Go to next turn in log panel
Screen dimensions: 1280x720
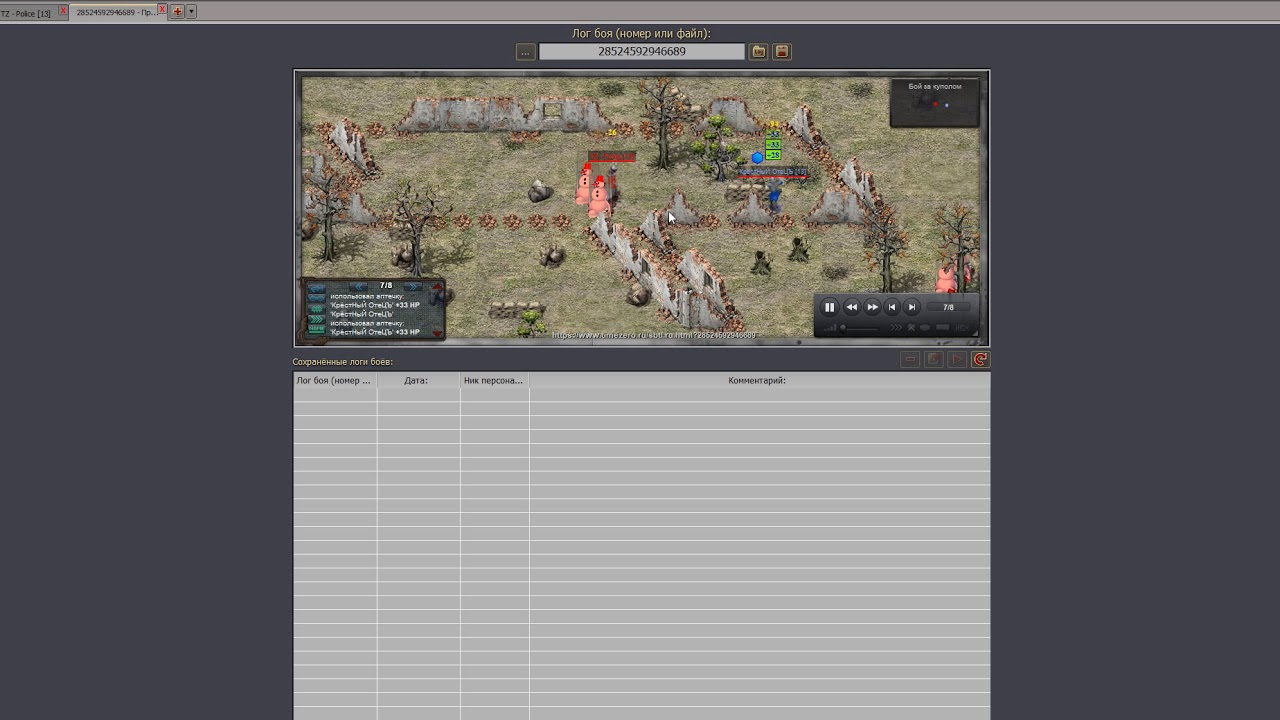click(x=413, y=286)
